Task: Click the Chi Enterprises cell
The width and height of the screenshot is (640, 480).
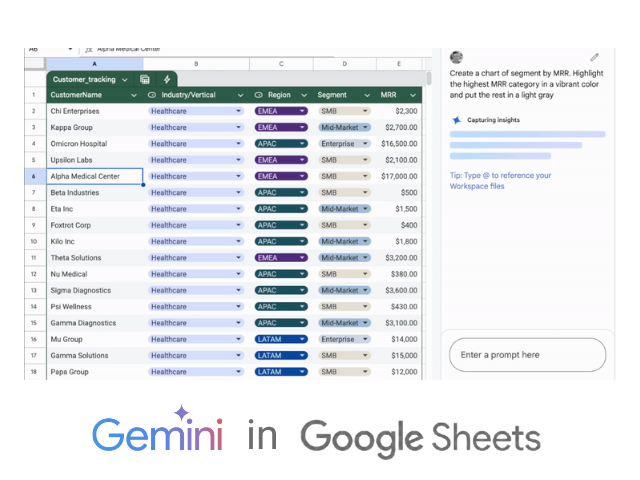Action: [x=95, y=111]
